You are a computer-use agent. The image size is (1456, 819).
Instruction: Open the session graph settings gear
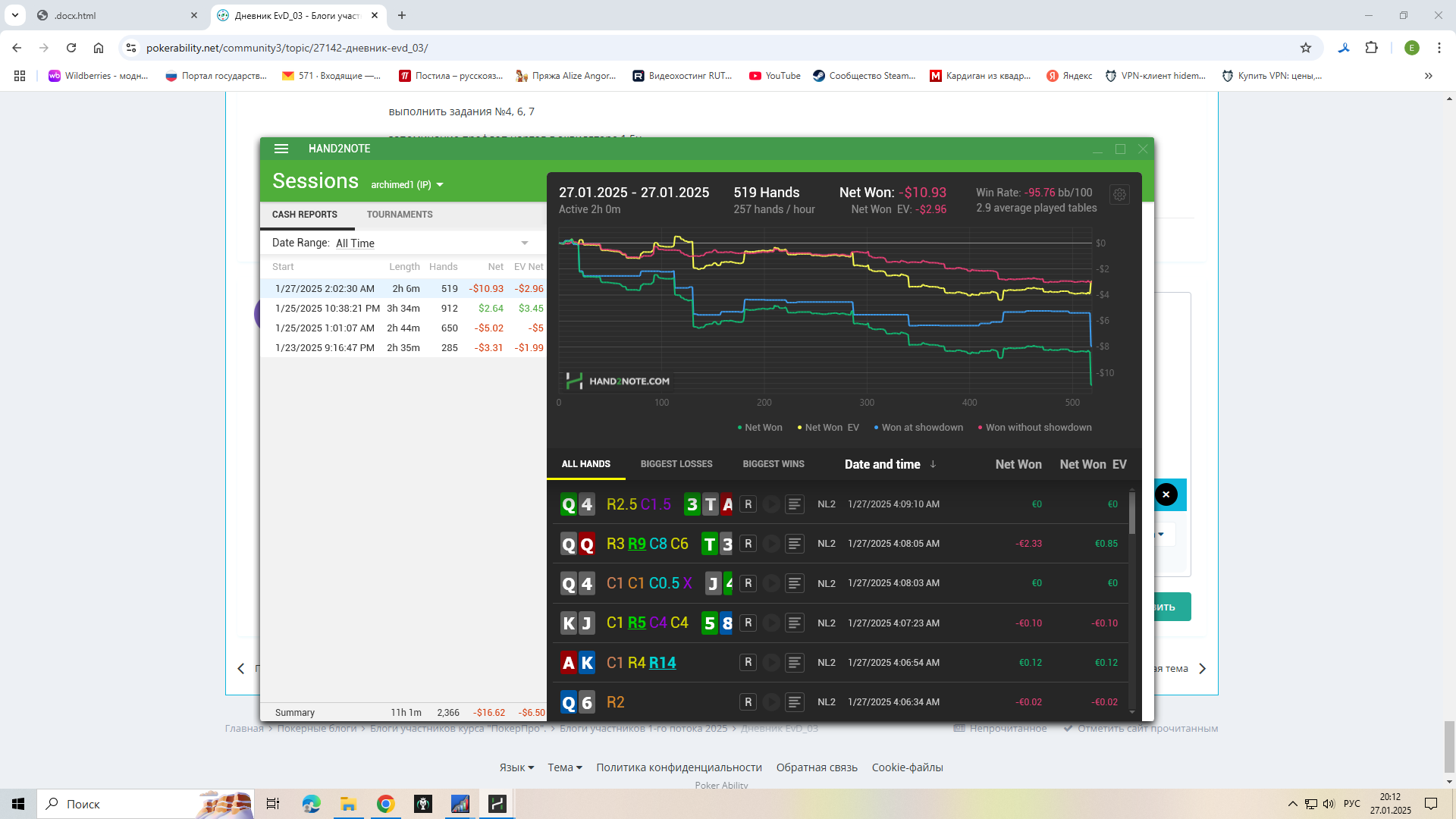tap(1119, 195)
